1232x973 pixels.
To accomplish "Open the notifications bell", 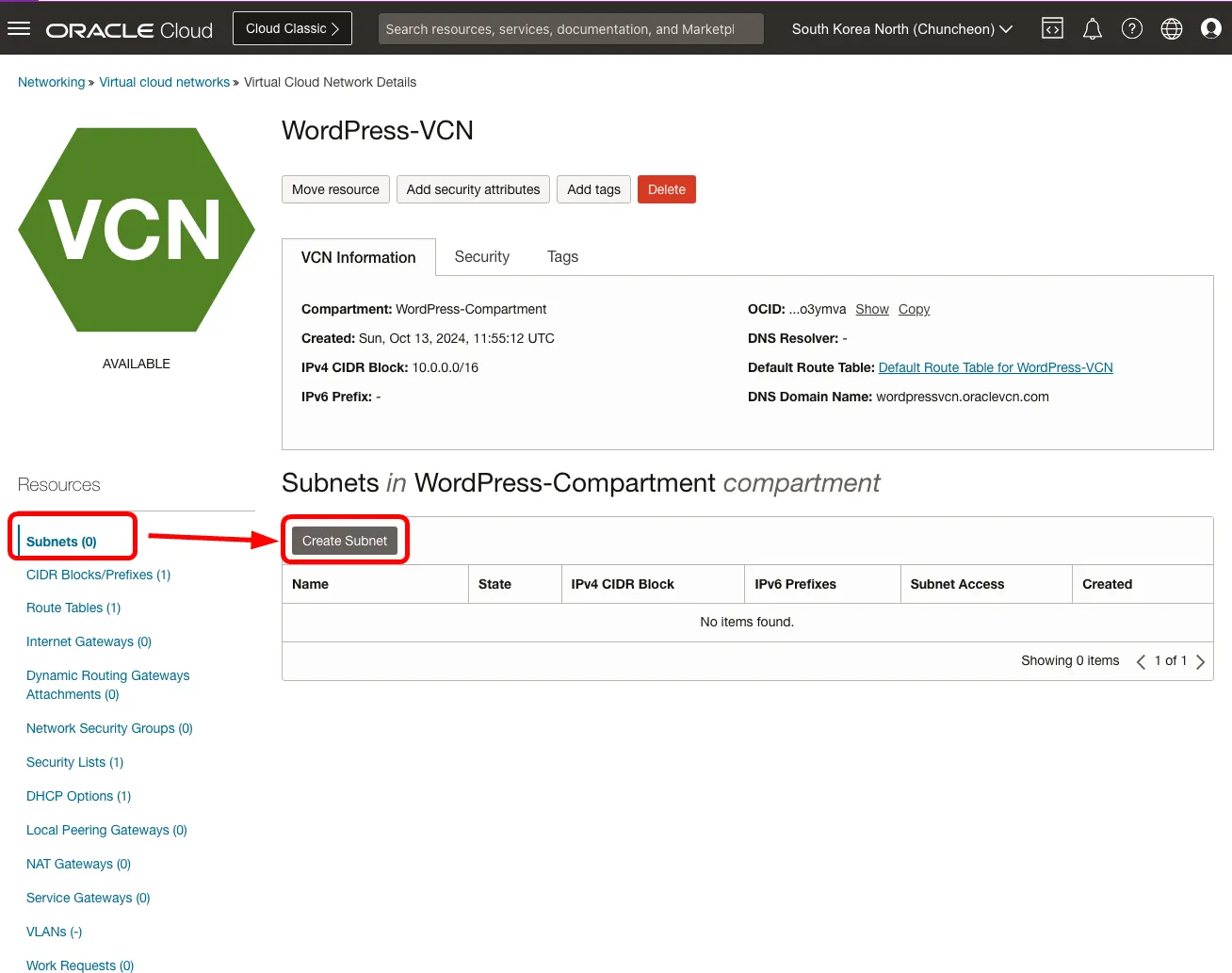I will point(1093,29).
